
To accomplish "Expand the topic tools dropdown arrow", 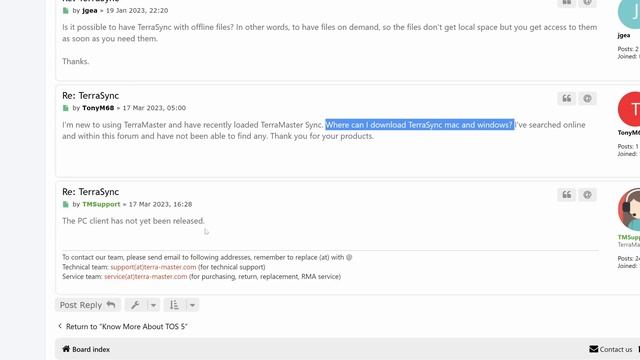I will 153,305.
